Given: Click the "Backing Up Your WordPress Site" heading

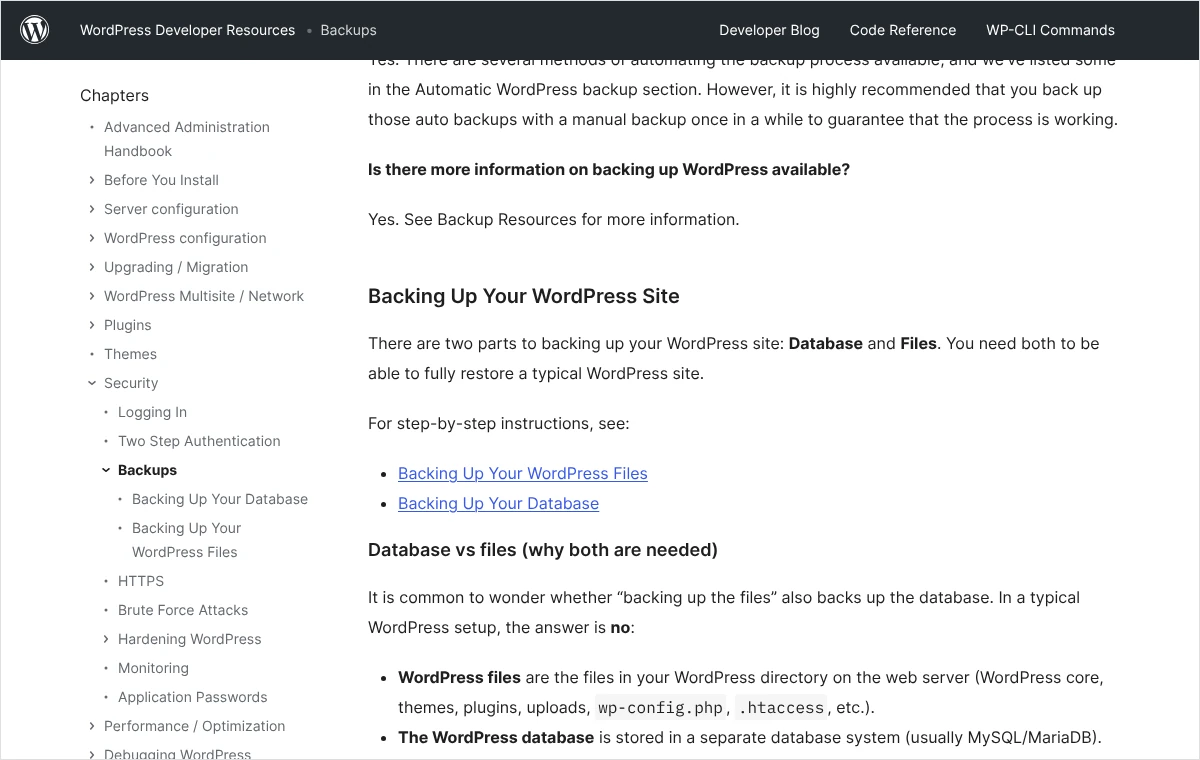Looking at the screenshot, I should click(x=524, y=296).
